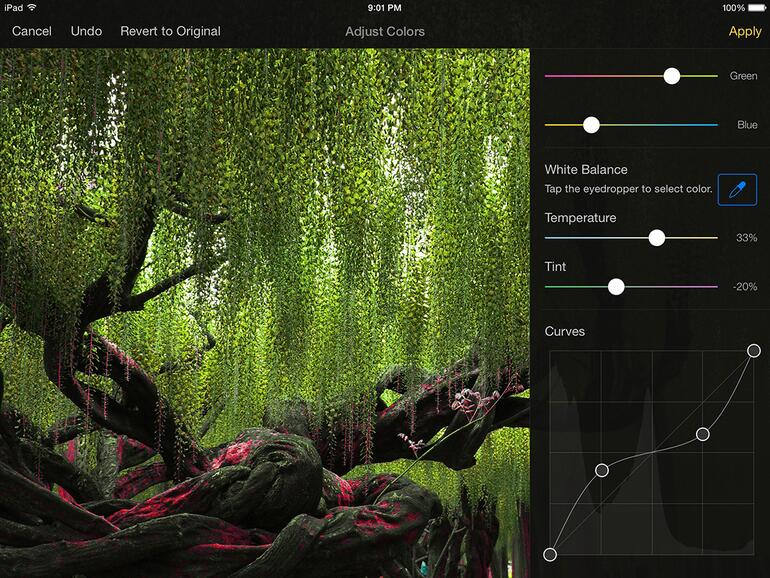
Task: Tap the Wi-Fi status icon
Action: click(32, 7)
